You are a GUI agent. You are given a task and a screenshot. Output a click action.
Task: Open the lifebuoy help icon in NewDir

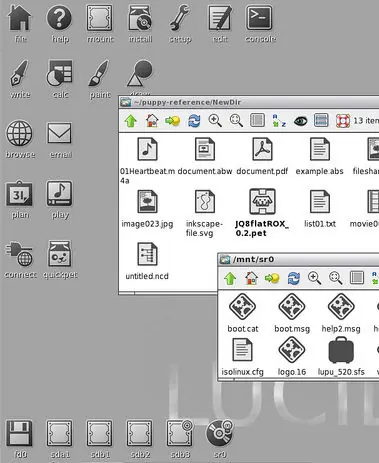[343, 121]
